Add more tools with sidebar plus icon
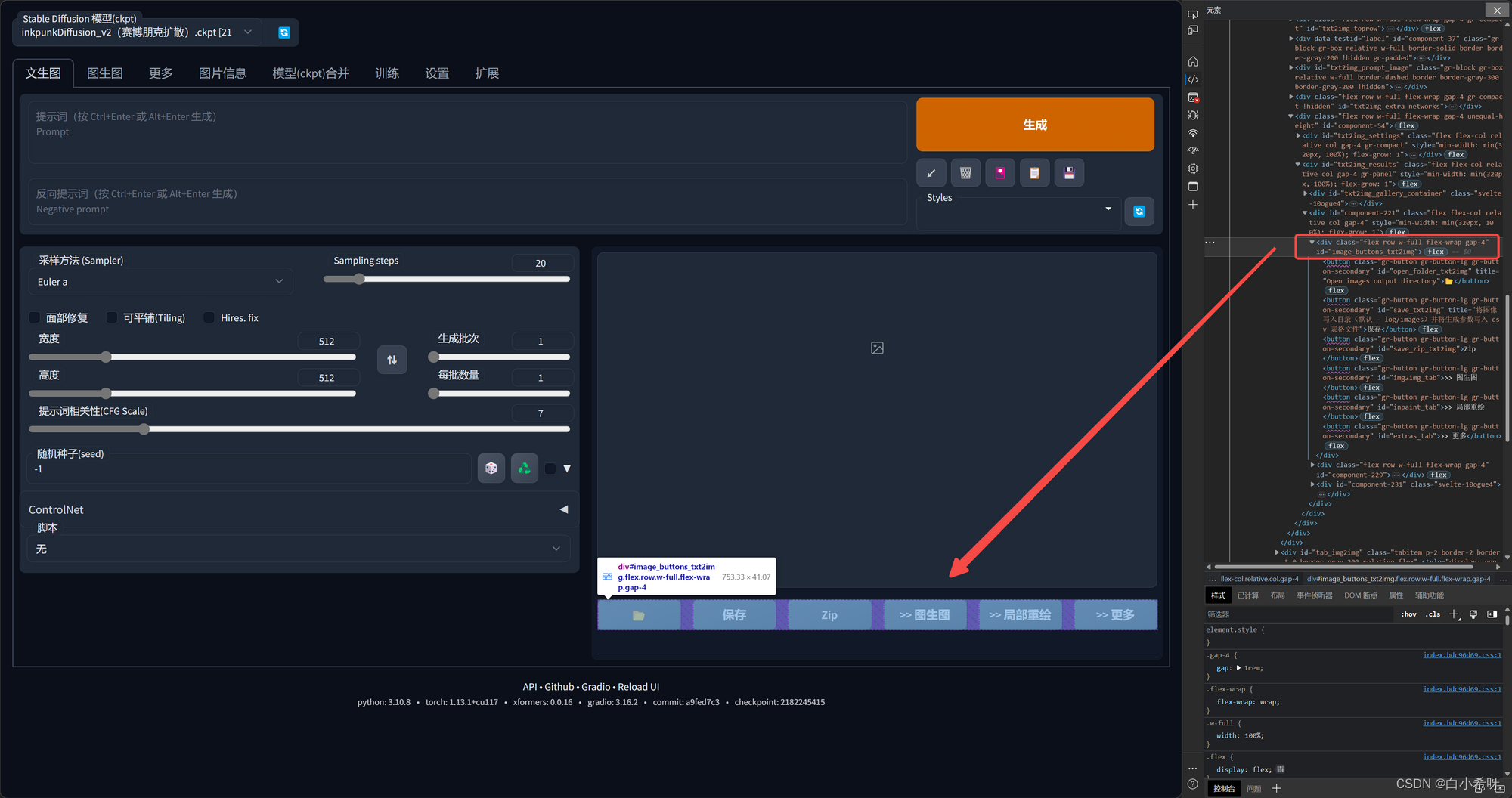Screen dimensions: 1512x798 pos(1193,205)
